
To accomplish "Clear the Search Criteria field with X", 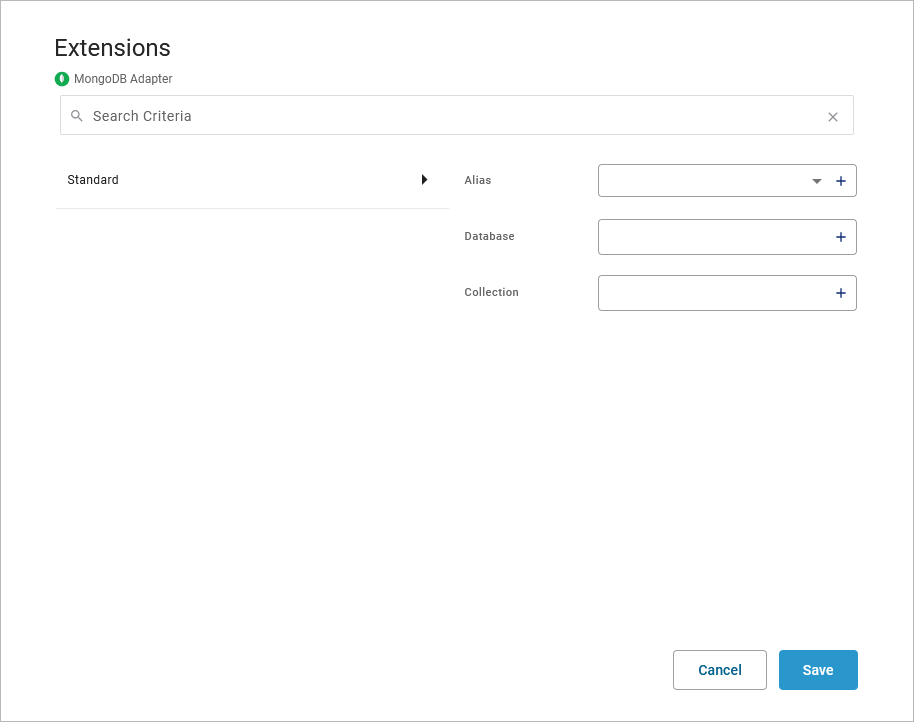I will tap(833, 117).
